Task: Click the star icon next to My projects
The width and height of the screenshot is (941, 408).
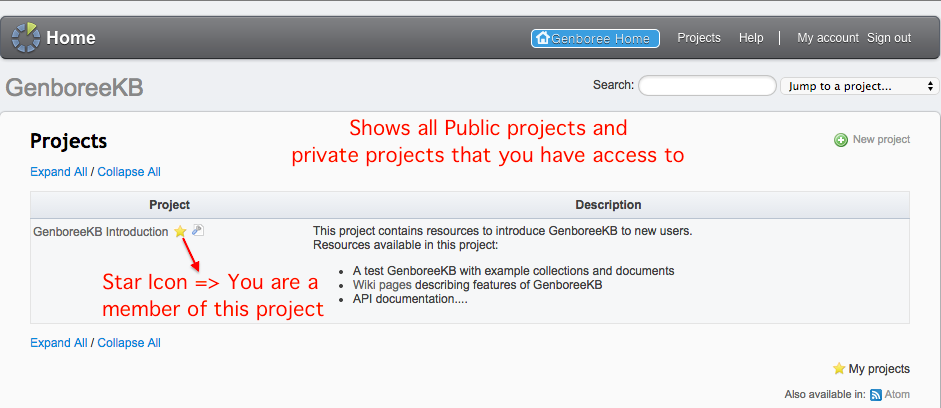Action: point(839,368)
